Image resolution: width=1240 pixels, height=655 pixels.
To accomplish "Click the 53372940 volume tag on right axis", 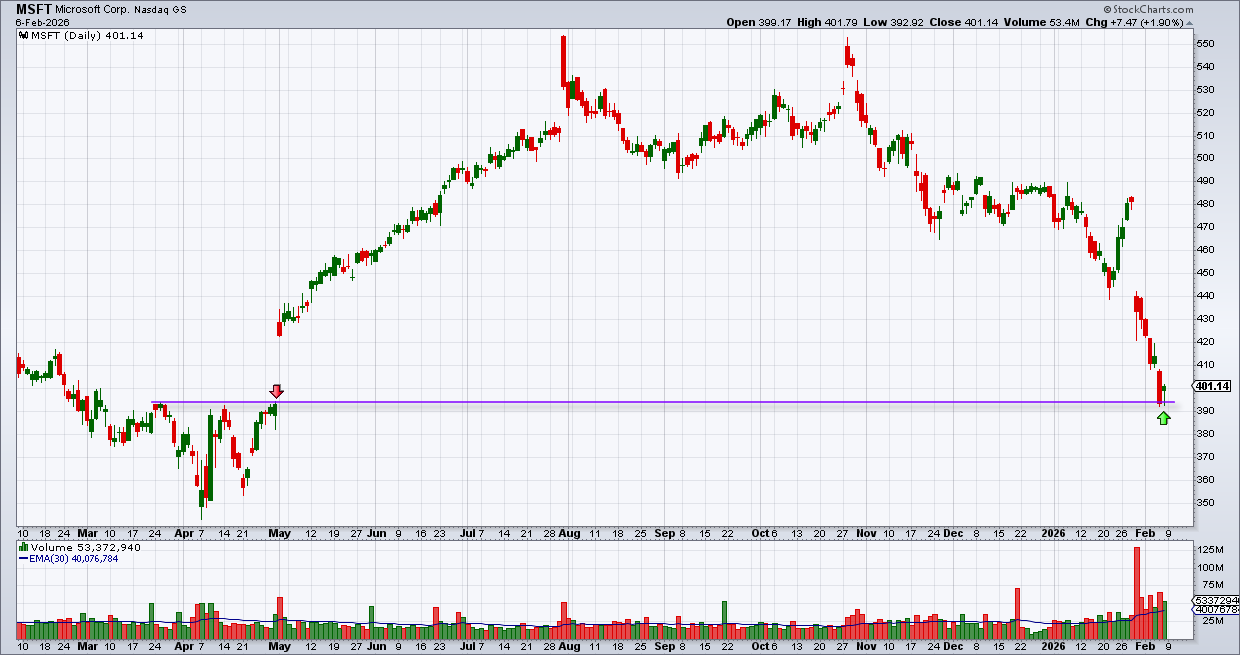I will point(1216,600).
